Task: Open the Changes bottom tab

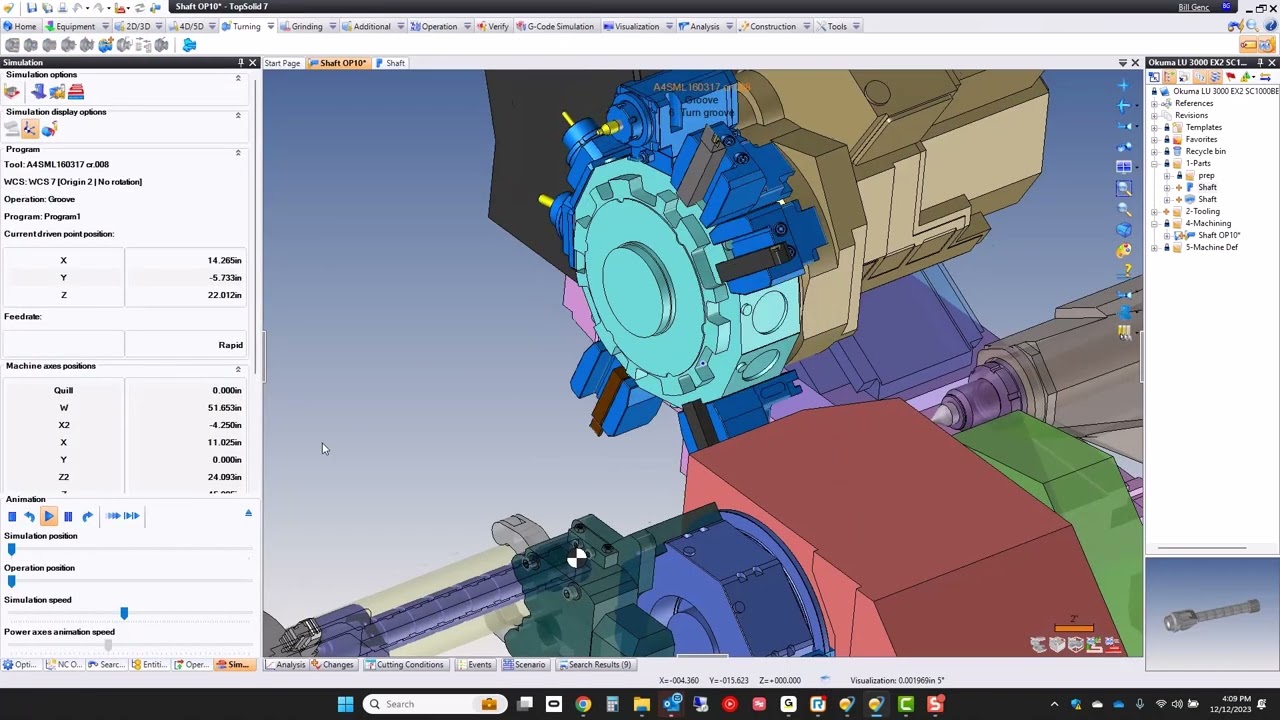Action: point(332,664)
